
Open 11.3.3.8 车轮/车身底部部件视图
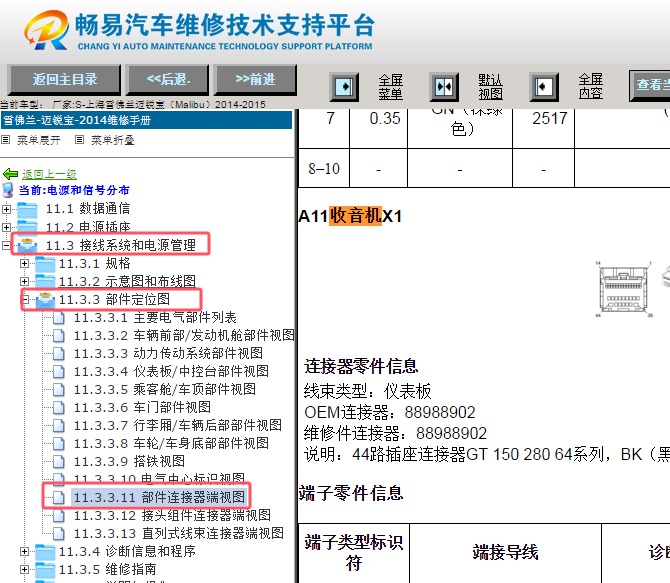click(171, 443)
